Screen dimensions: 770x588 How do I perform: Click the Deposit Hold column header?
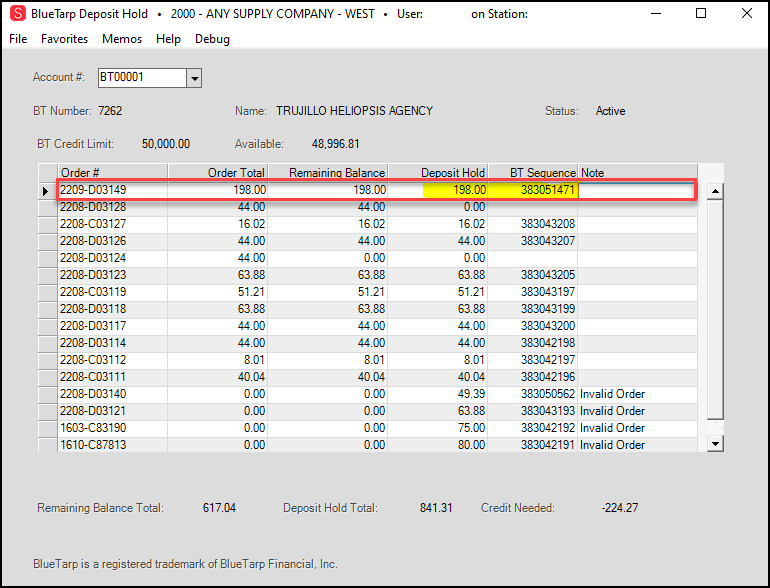coord(438,172)
